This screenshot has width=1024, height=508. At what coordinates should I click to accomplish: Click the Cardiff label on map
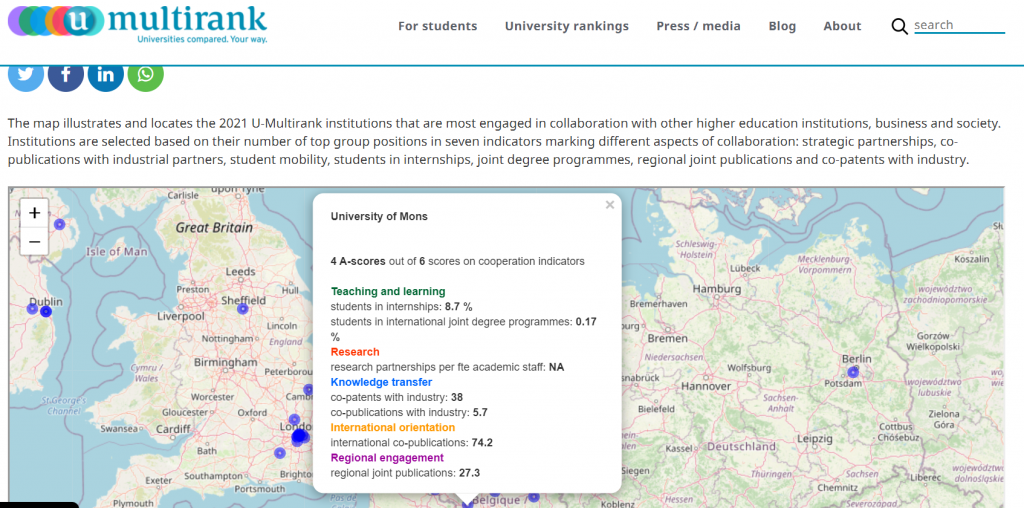tap(173, 430)
